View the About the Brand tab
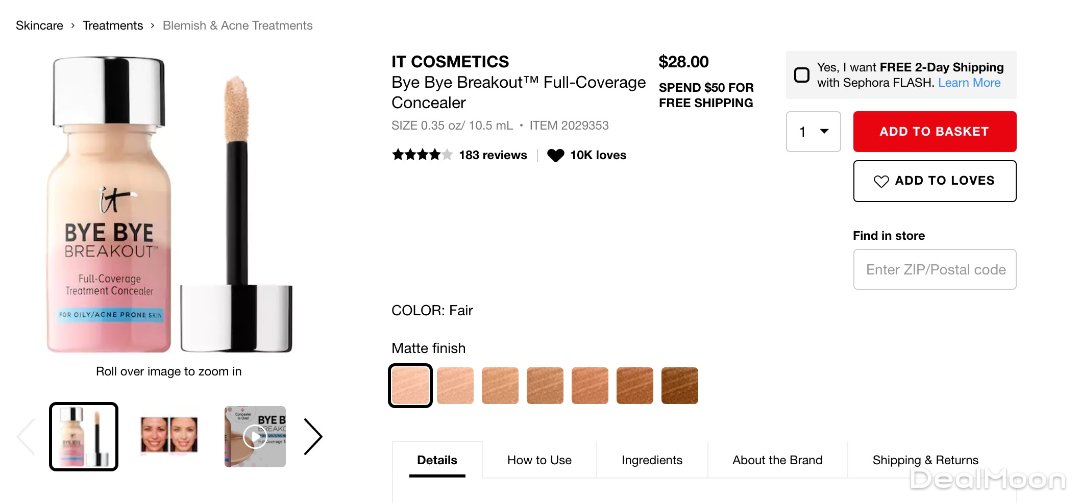This screenshot has width=1080, height=503. click(777, 460)
